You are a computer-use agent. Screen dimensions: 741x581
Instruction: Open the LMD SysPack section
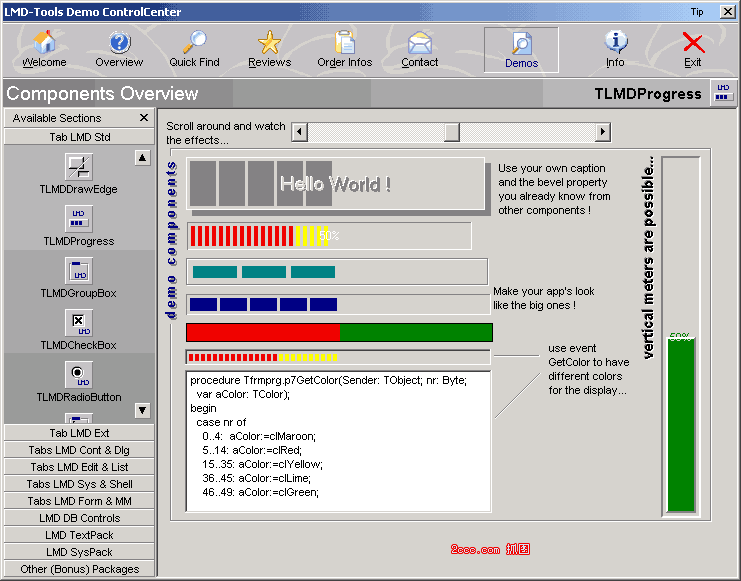(x=79, y=552)
